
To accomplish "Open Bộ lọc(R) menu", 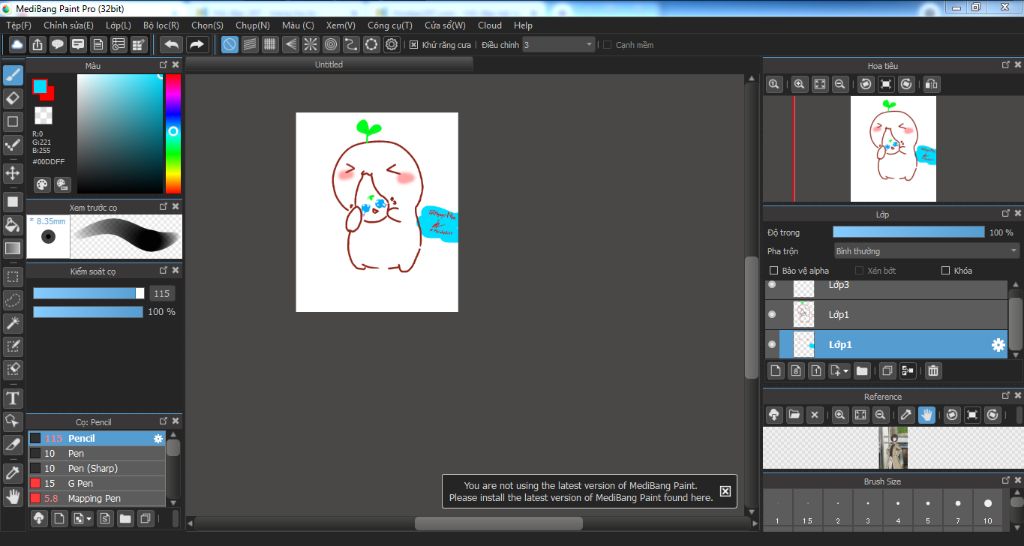I will [x=161, y=25].
